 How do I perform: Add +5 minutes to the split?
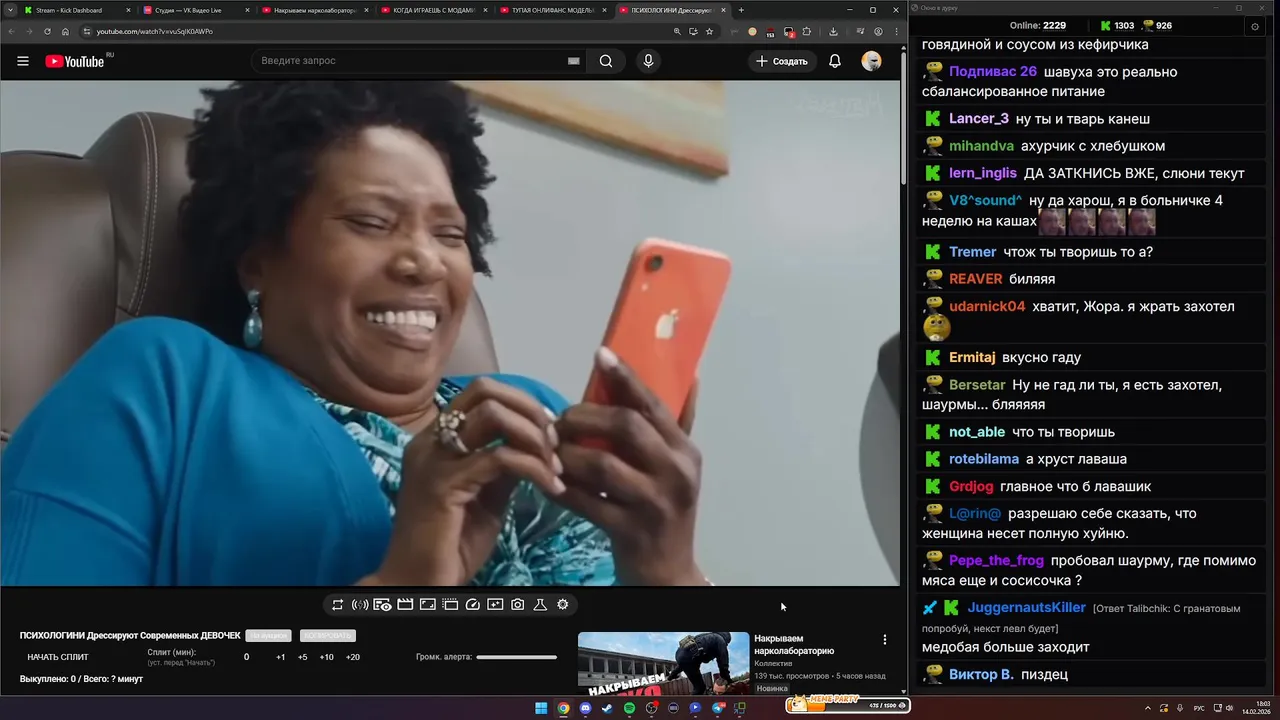click(x=303, y=657)
